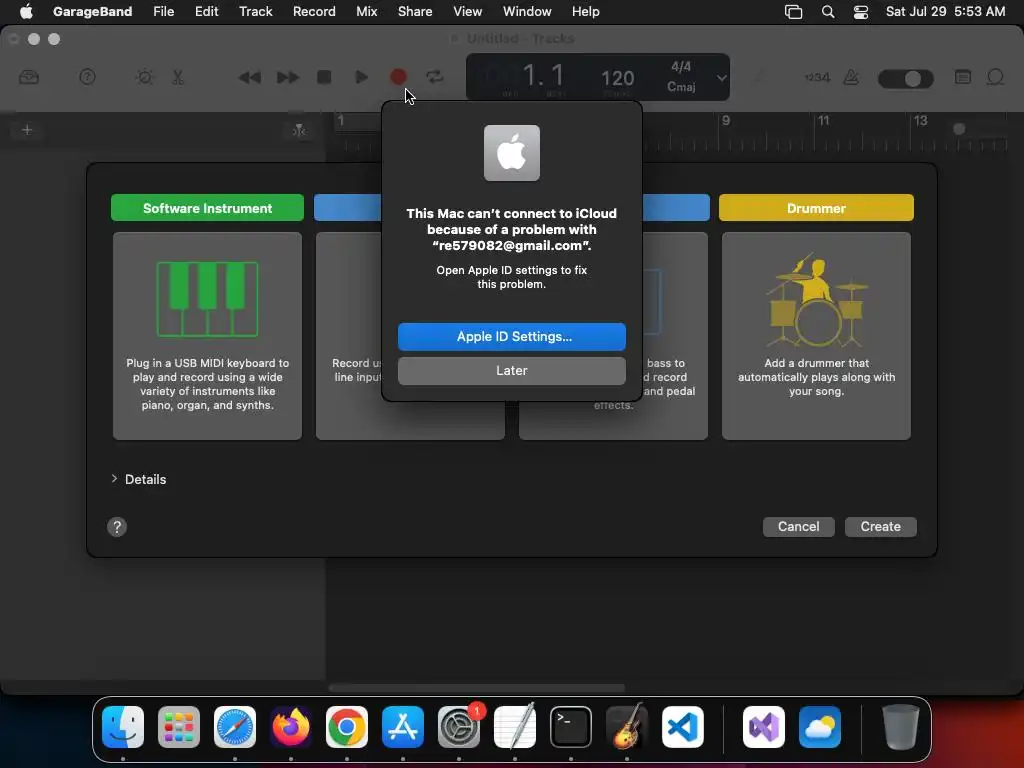Select the Software Instrument header

(x=208, y=208)
